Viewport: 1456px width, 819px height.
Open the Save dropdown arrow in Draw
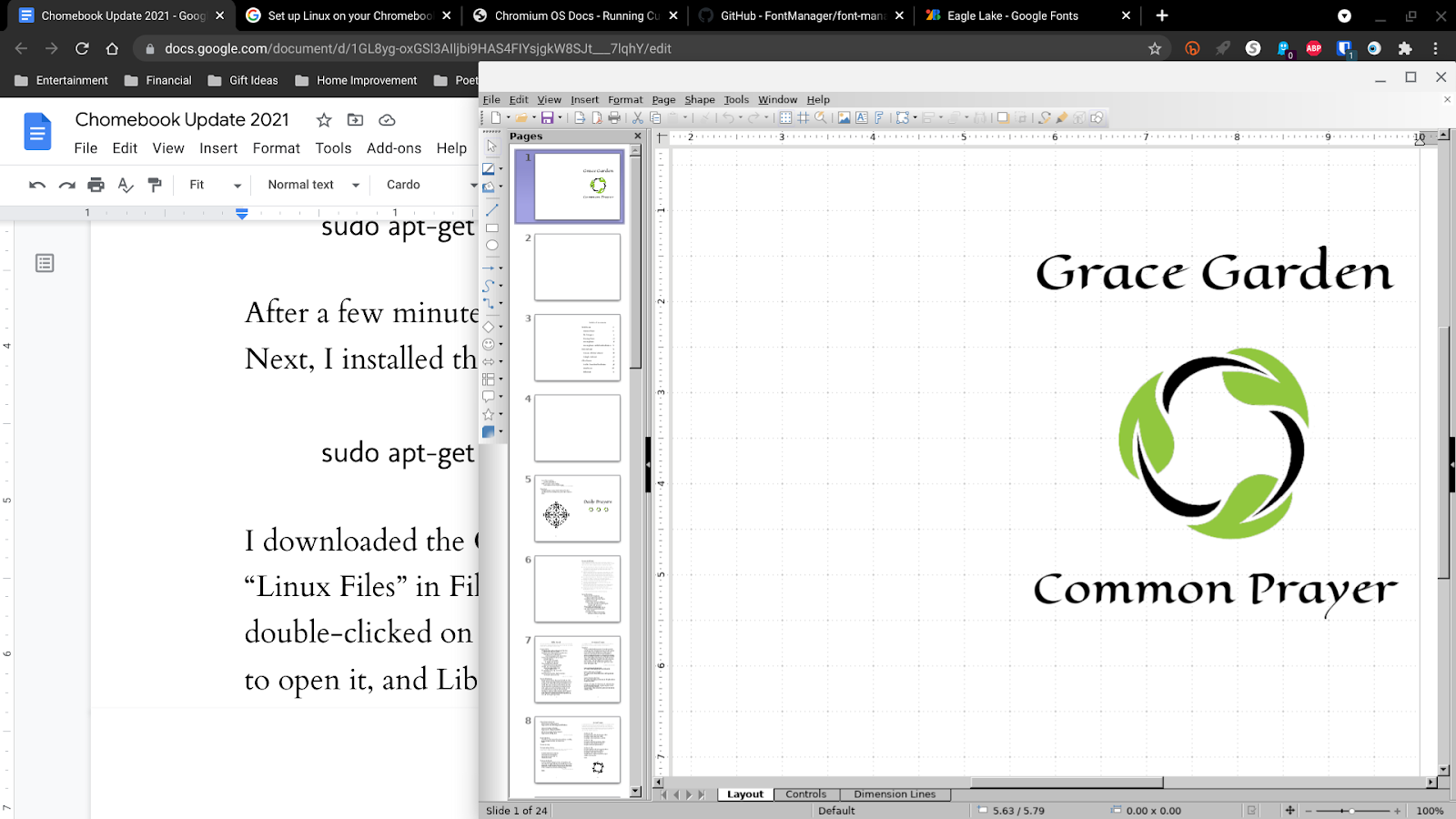click(560, 117)
